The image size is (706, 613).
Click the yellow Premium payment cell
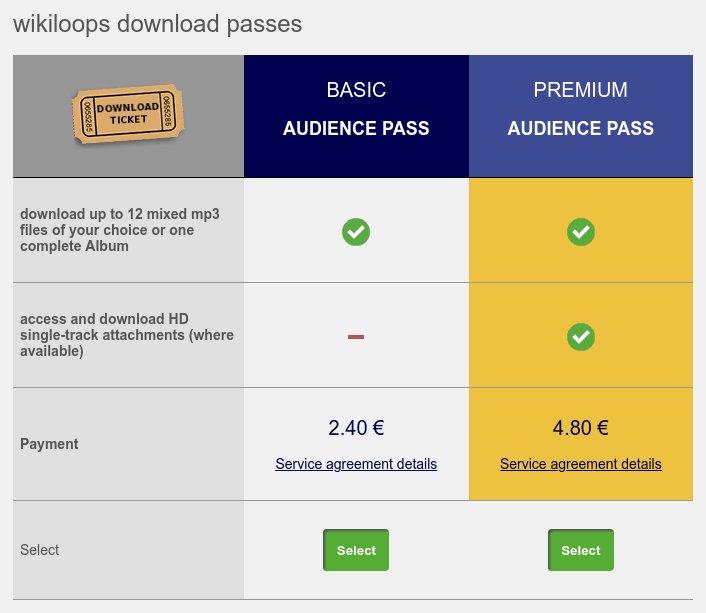coord(580,444)
